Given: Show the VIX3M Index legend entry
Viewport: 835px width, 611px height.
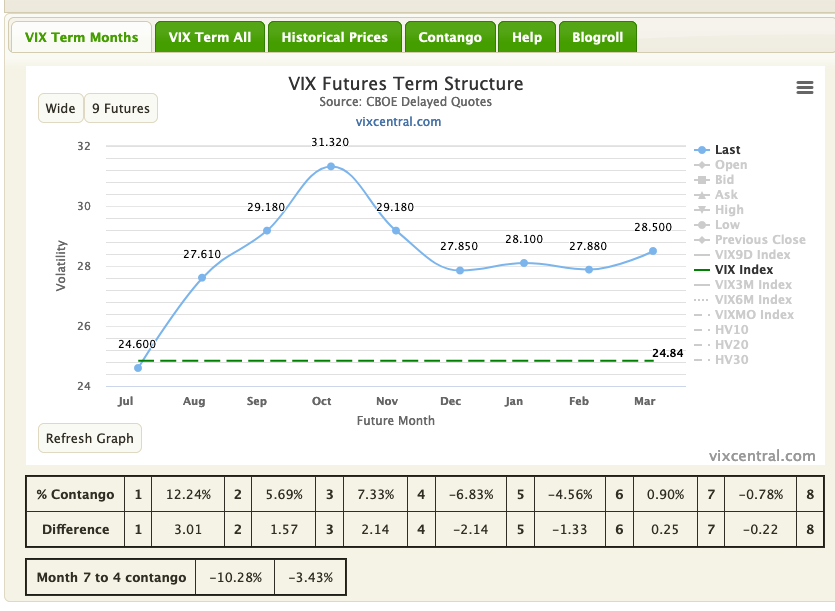Looking at the screenshot, I should 743,284.
